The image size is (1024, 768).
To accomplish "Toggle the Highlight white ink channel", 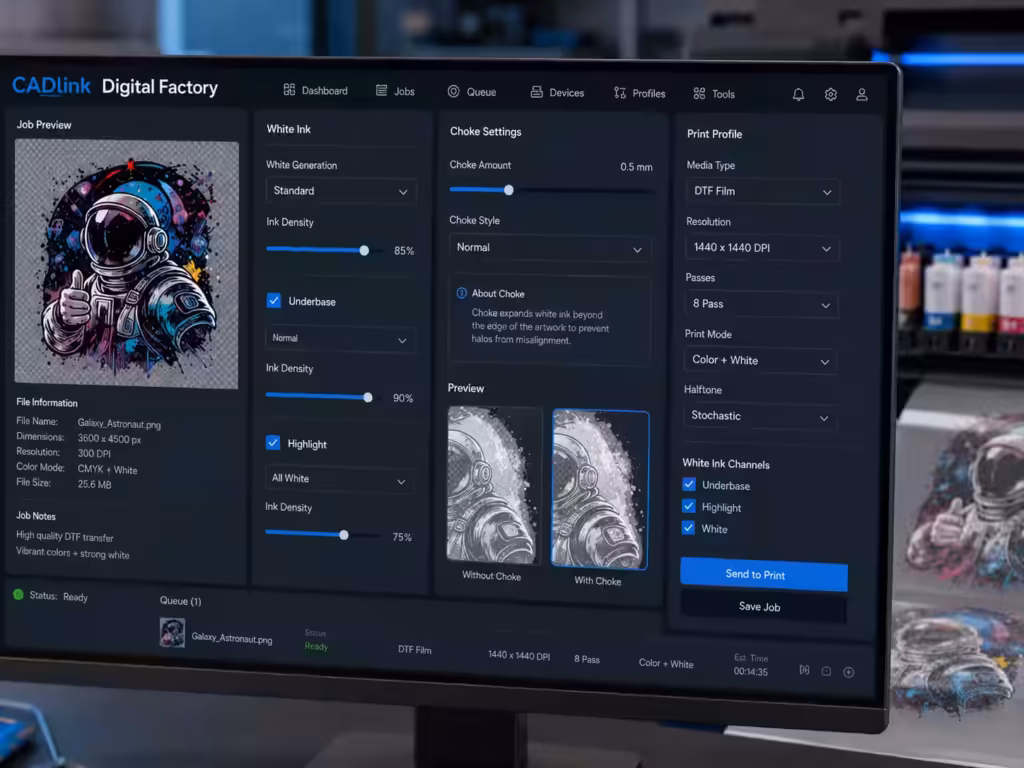I will 688,506.
